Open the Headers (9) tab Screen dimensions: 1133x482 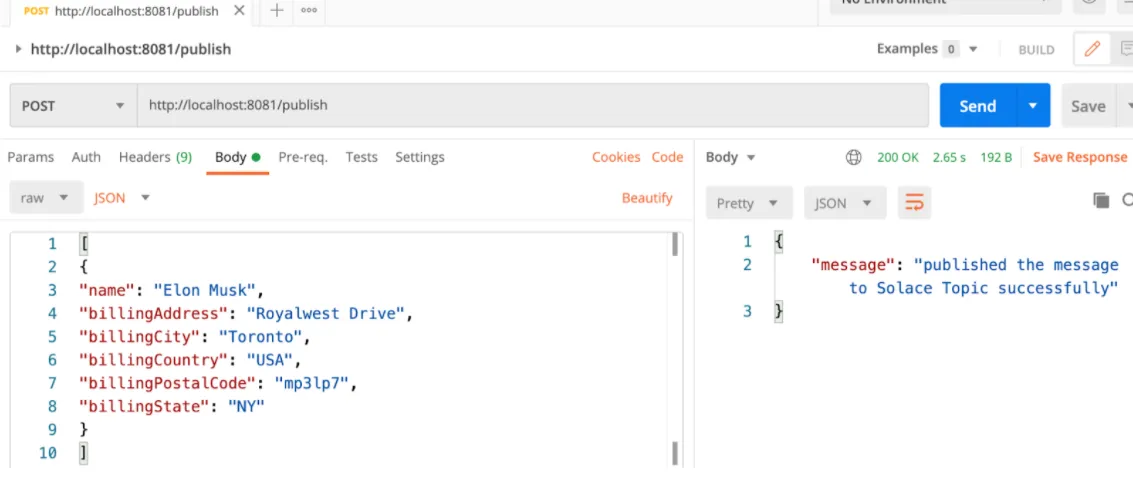click(155, 157)
